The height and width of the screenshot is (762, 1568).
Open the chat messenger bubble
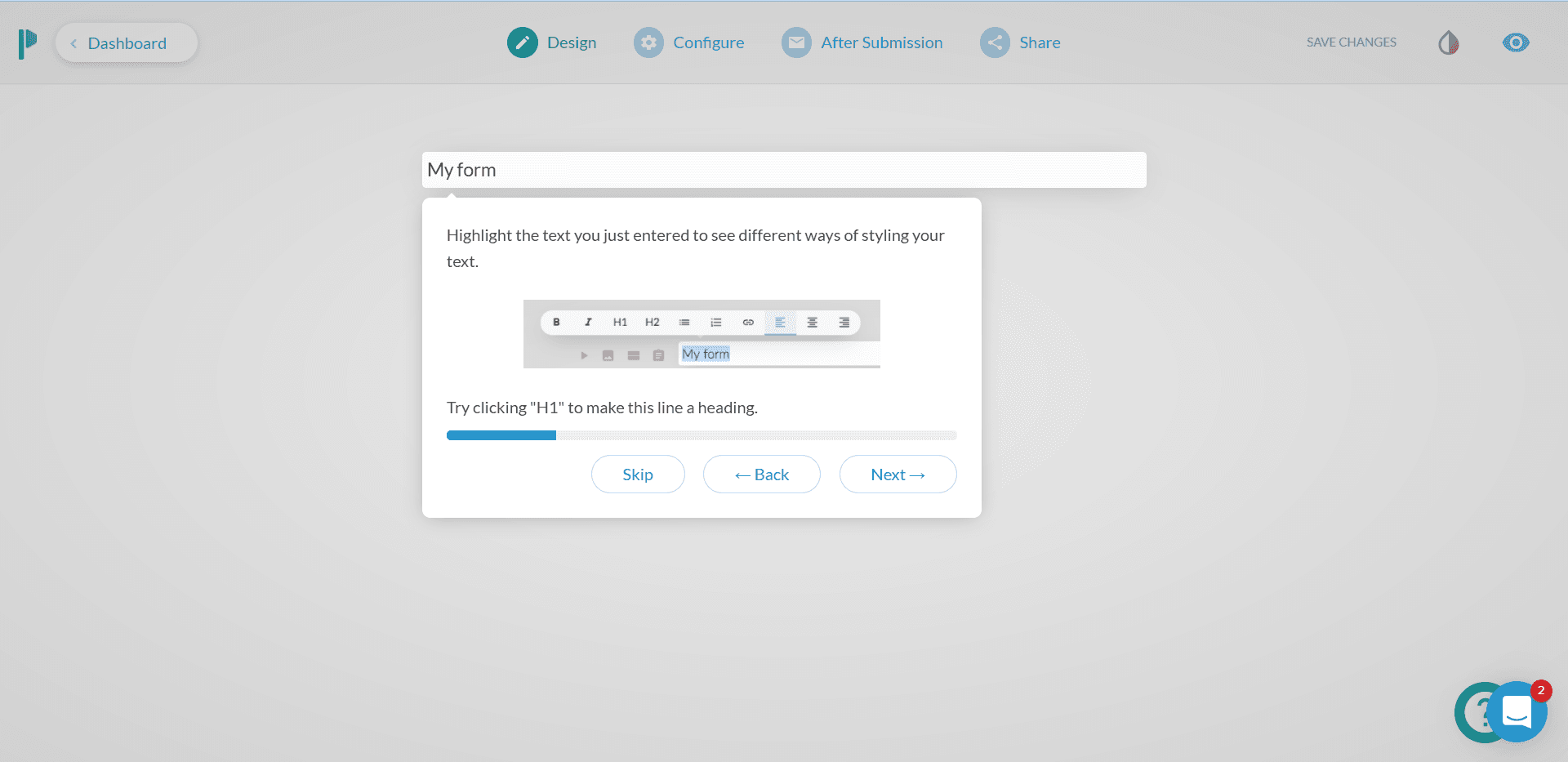click(1517, 712)
